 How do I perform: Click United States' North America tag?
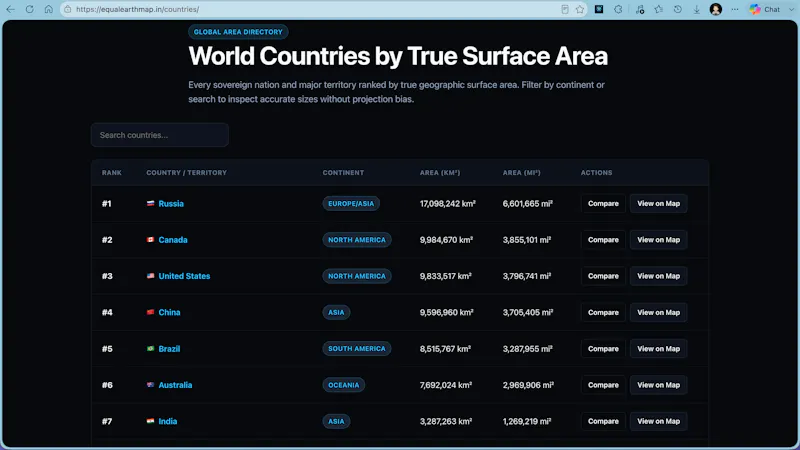[357, 276]
